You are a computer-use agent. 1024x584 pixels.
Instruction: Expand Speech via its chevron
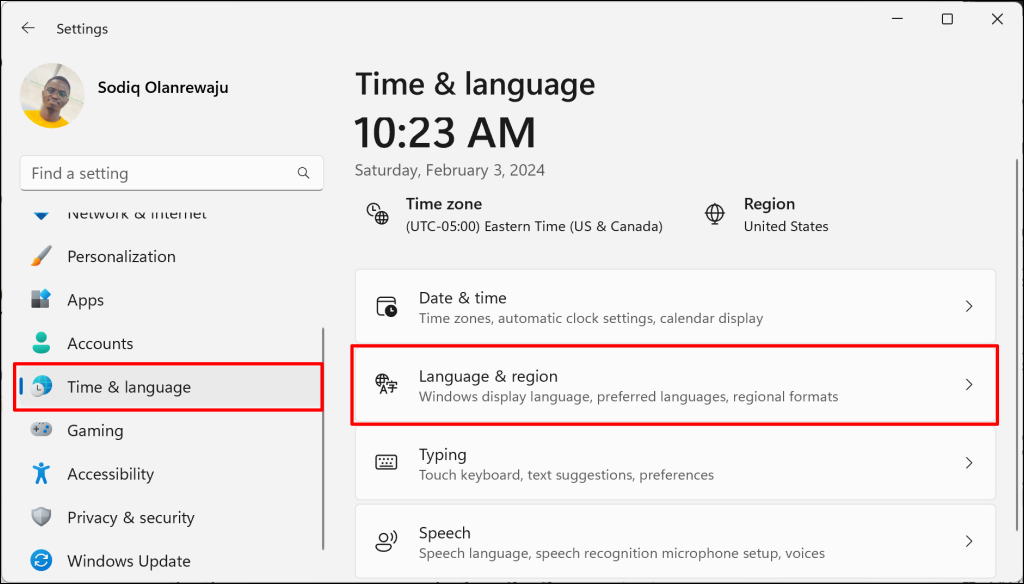pos(969,542)
